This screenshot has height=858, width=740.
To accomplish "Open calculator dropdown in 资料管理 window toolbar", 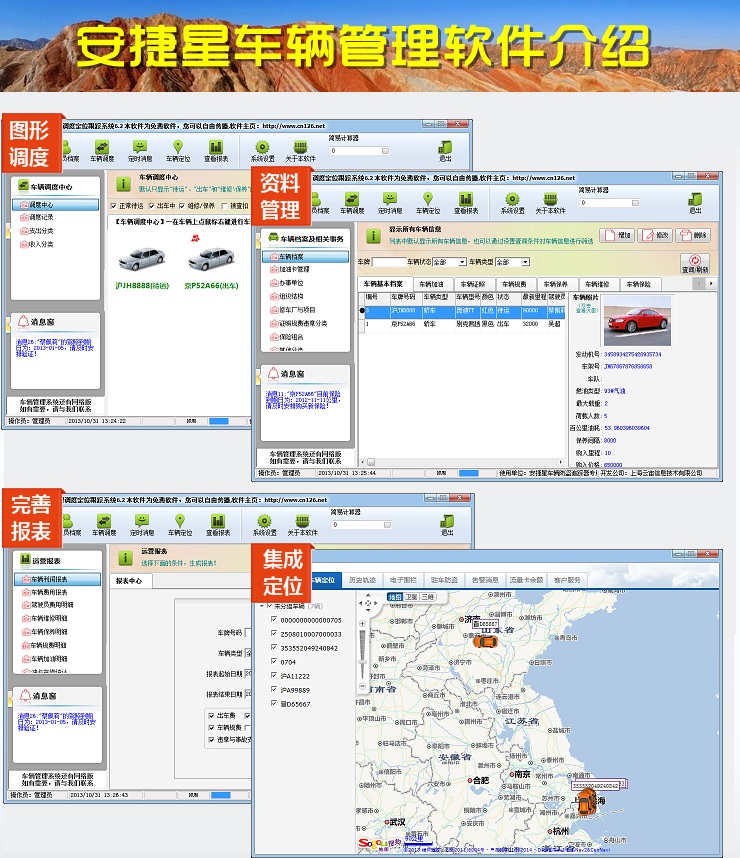I will pyautogui.click(x=635, y=203).
